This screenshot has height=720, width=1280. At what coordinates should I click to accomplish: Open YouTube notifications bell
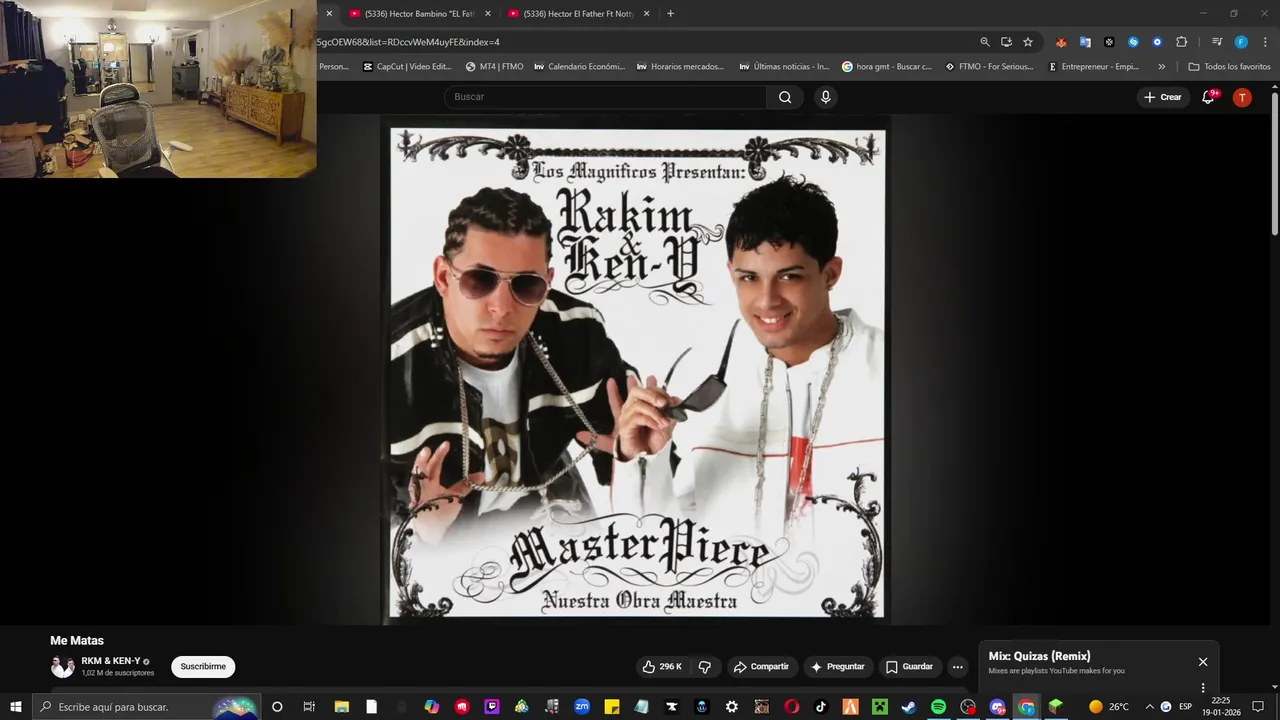pyautogui.click(x=1208, y=97)
